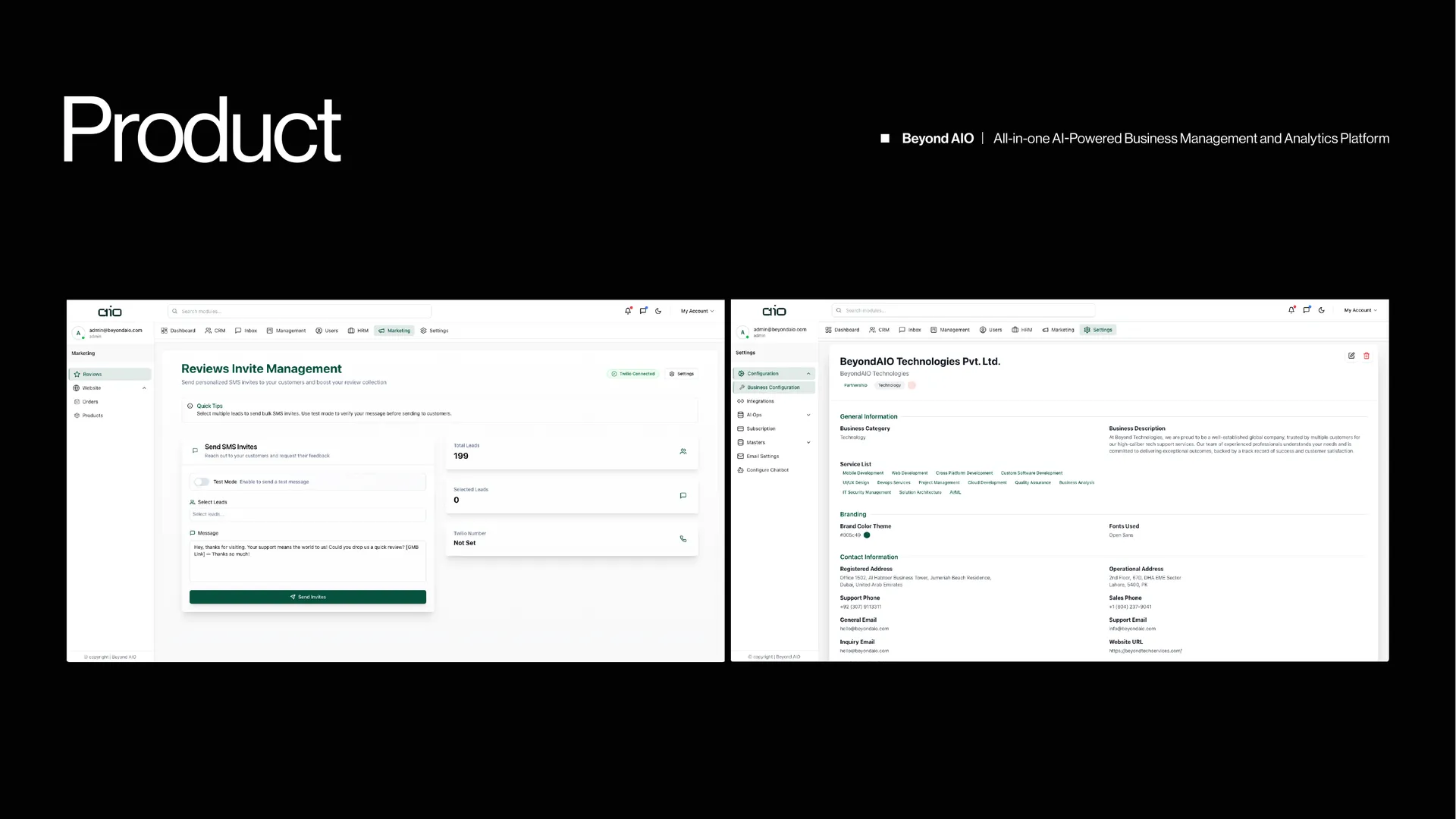Click the Send SMS Invites chat icon

pos(195,450)
